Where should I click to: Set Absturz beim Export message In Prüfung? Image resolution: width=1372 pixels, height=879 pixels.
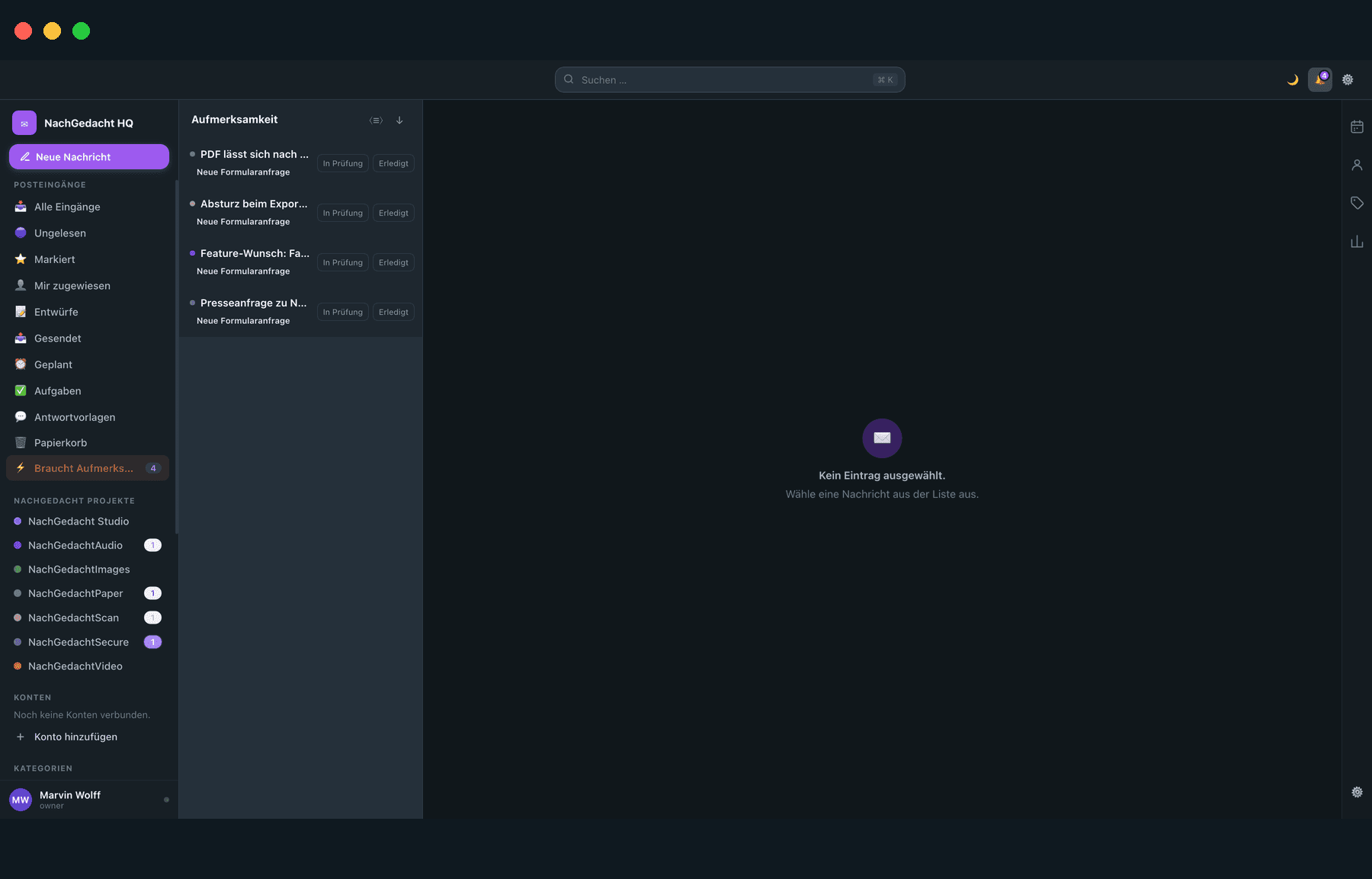pyautogui.click(x=343, y=213)
